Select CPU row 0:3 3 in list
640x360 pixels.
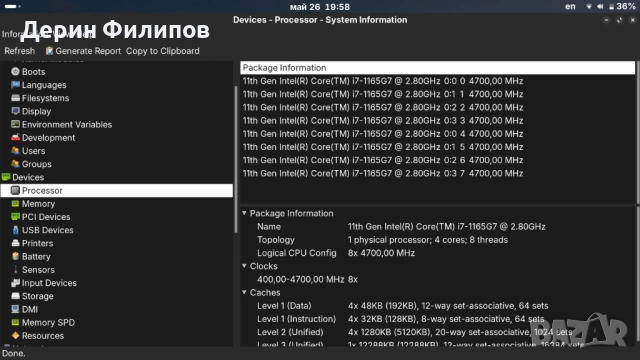438,120
